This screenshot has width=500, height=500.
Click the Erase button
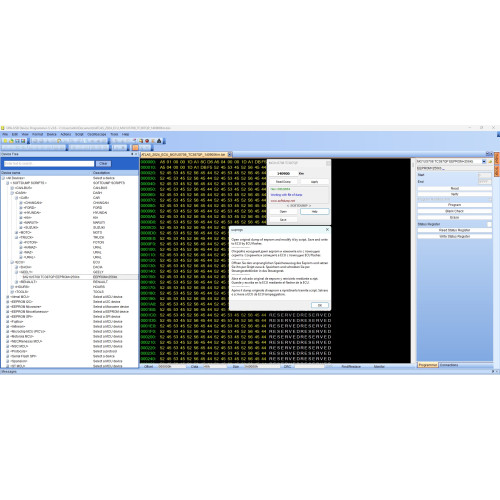[455, 217]
